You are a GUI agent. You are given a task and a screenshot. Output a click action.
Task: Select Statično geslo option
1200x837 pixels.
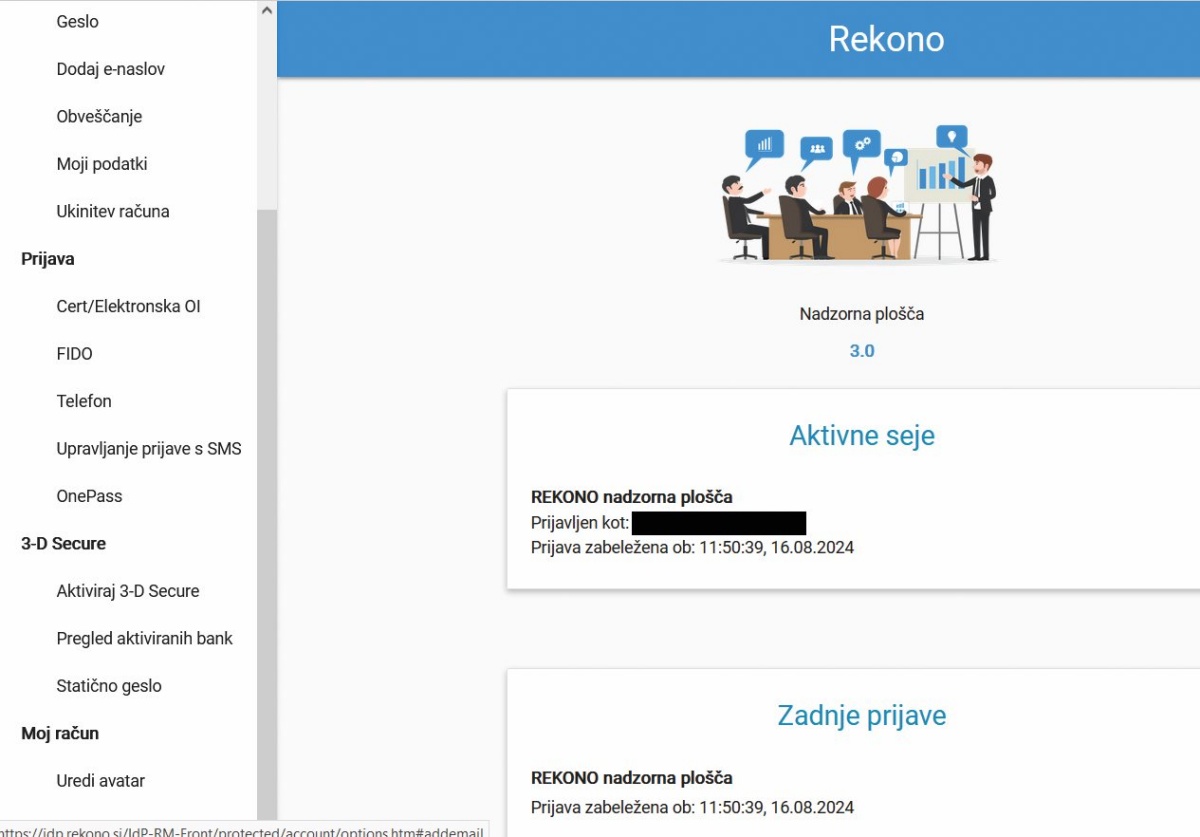[109, 686]
